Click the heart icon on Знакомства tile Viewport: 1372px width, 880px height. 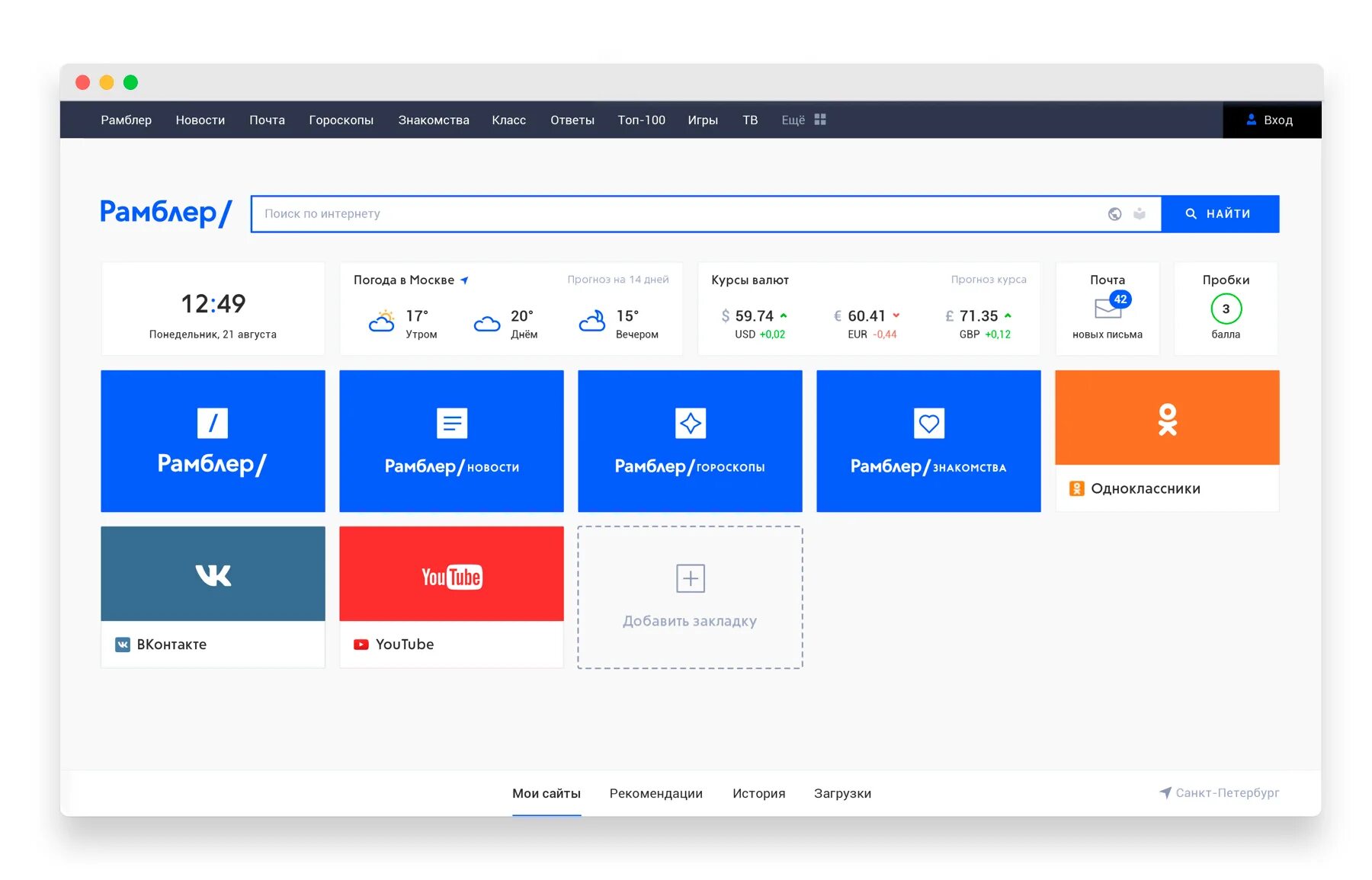click(x=928, y=423)
